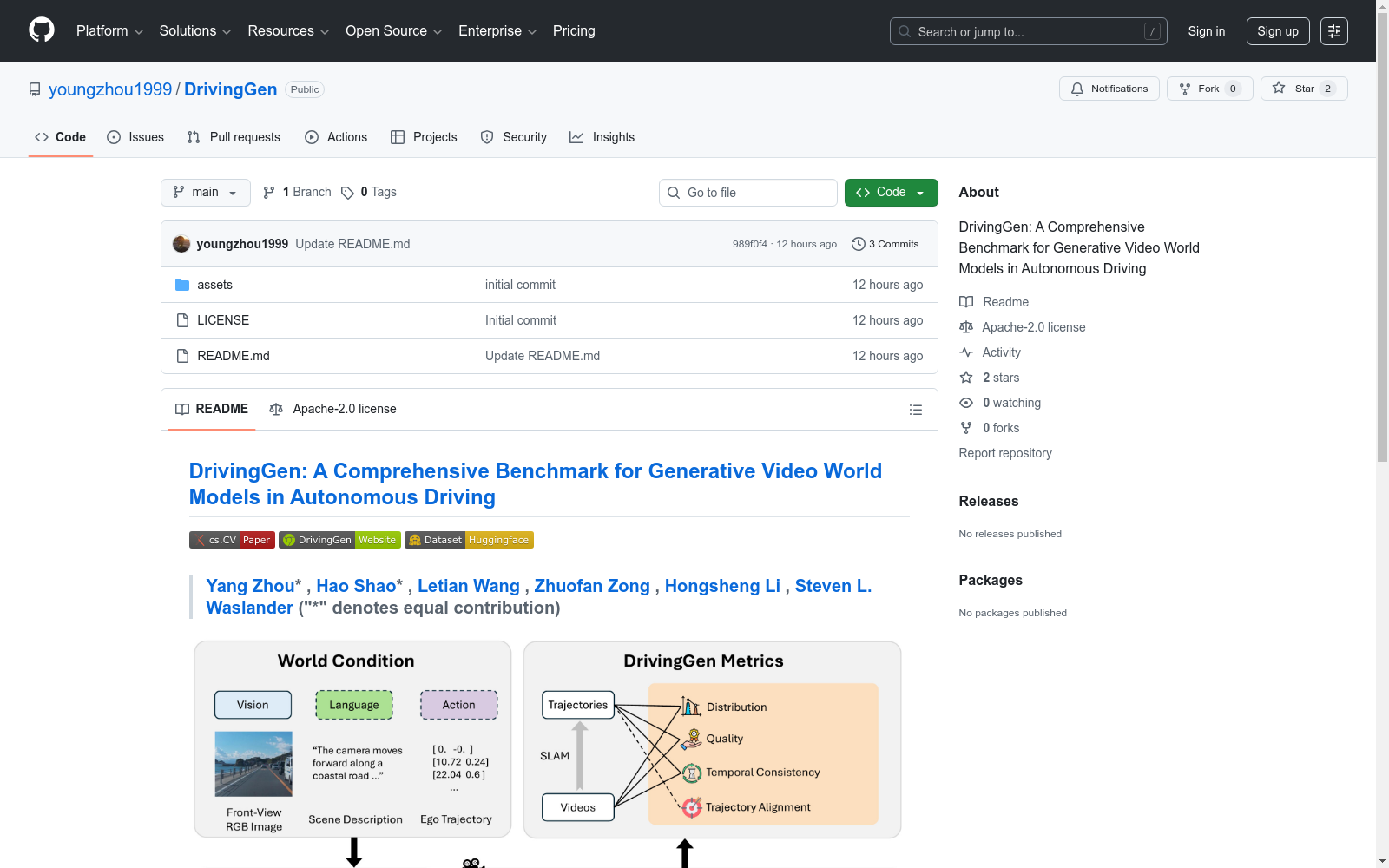Click the front-view coastal road thumbnail

click(253, 764)
